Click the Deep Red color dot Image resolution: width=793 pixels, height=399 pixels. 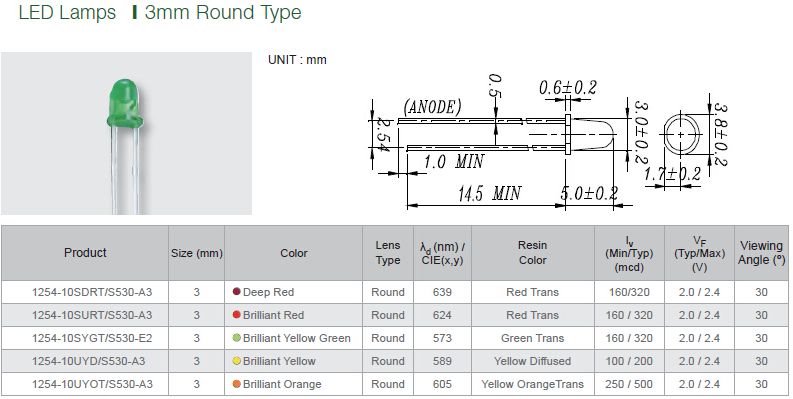coord(236,292)
